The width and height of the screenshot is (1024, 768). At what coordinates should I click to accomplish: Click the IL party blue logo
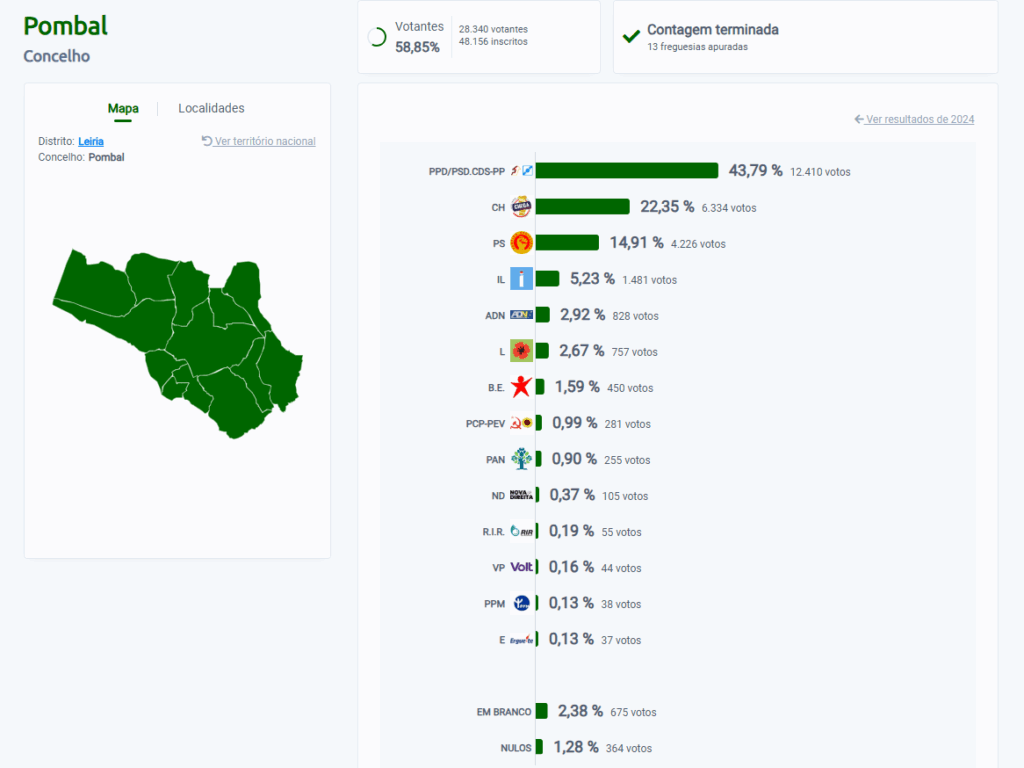(521, 279)
